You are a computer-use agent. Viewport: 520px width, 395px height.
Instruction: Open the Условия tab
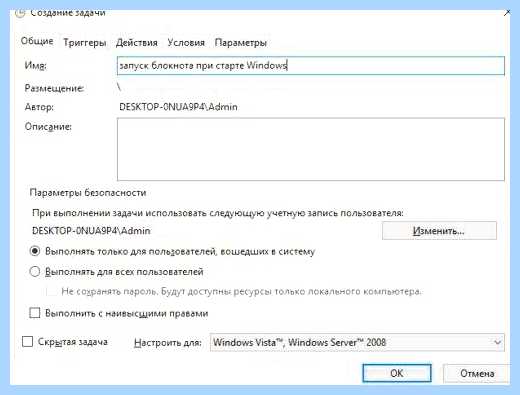(x=186, y=43)
